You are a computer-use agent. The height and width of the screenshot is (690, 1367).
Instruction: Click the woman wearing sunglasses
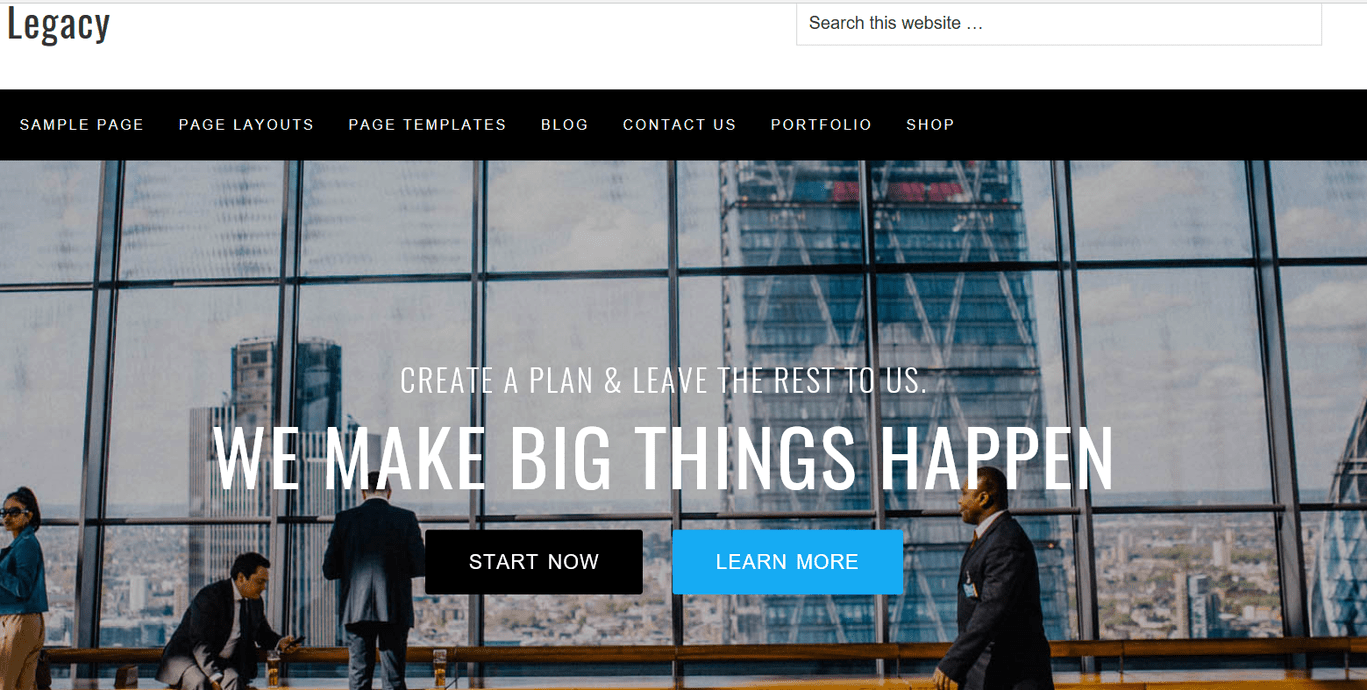22,590
